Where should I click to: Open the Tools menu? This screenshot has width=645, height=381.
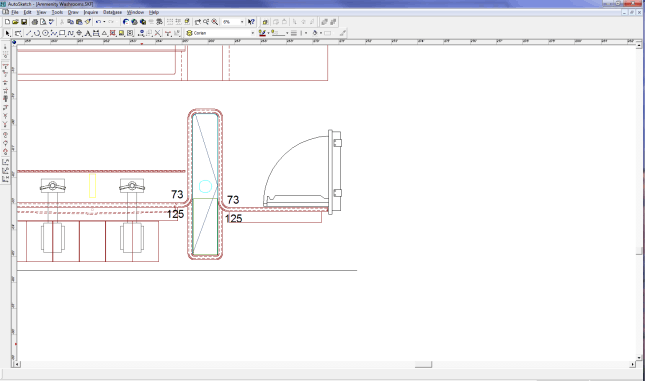point(57,12)
